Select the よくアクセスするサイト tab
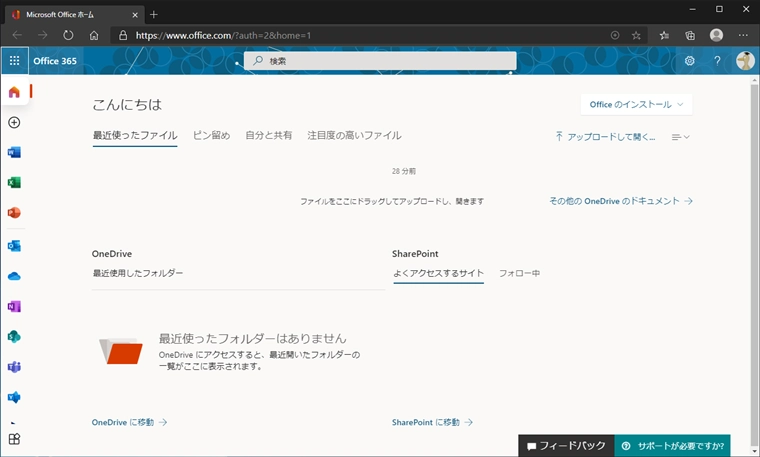760x457 pixels. (438, 273)
